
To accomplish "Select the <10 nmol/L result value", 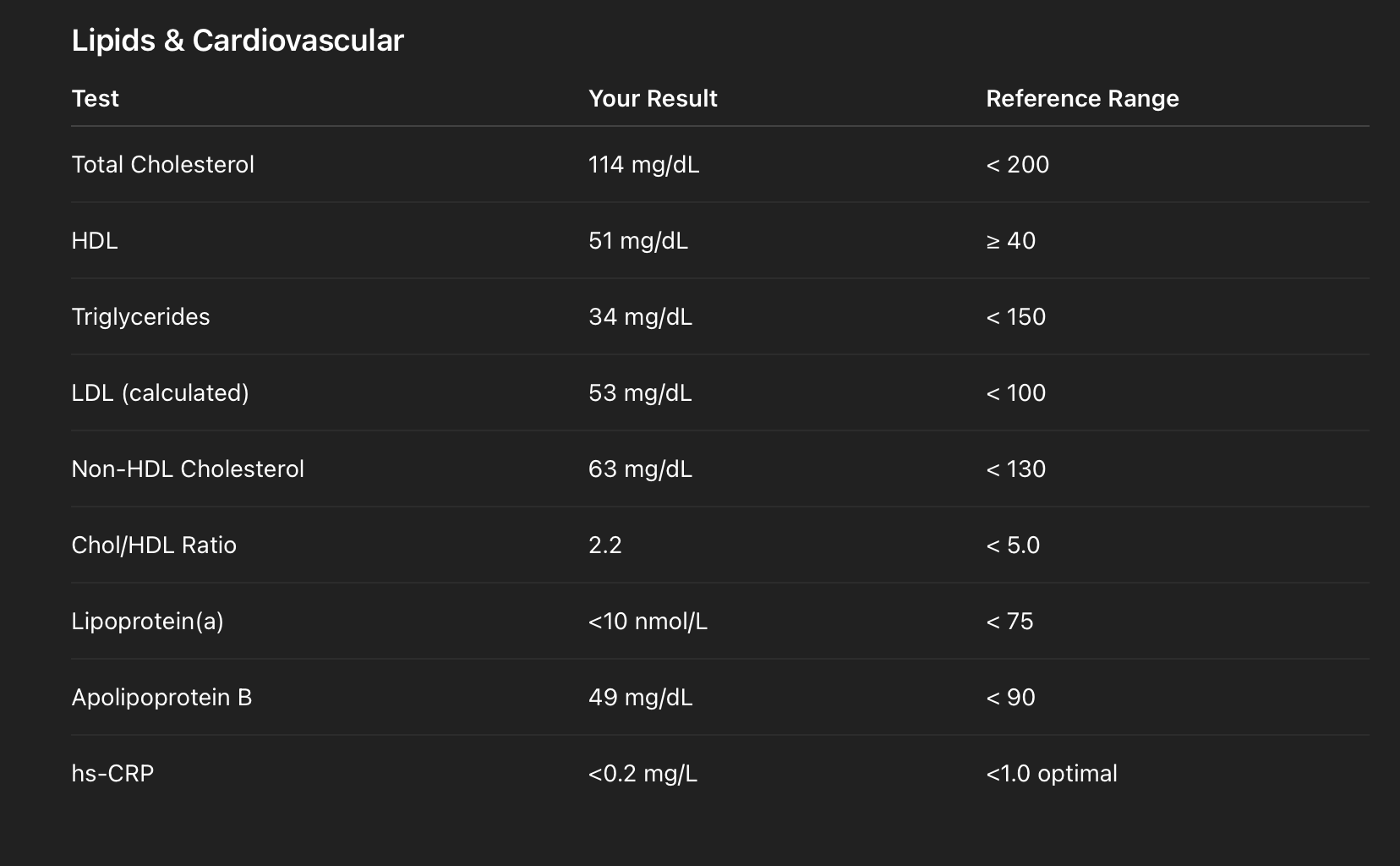I will [x=648, y=622].
